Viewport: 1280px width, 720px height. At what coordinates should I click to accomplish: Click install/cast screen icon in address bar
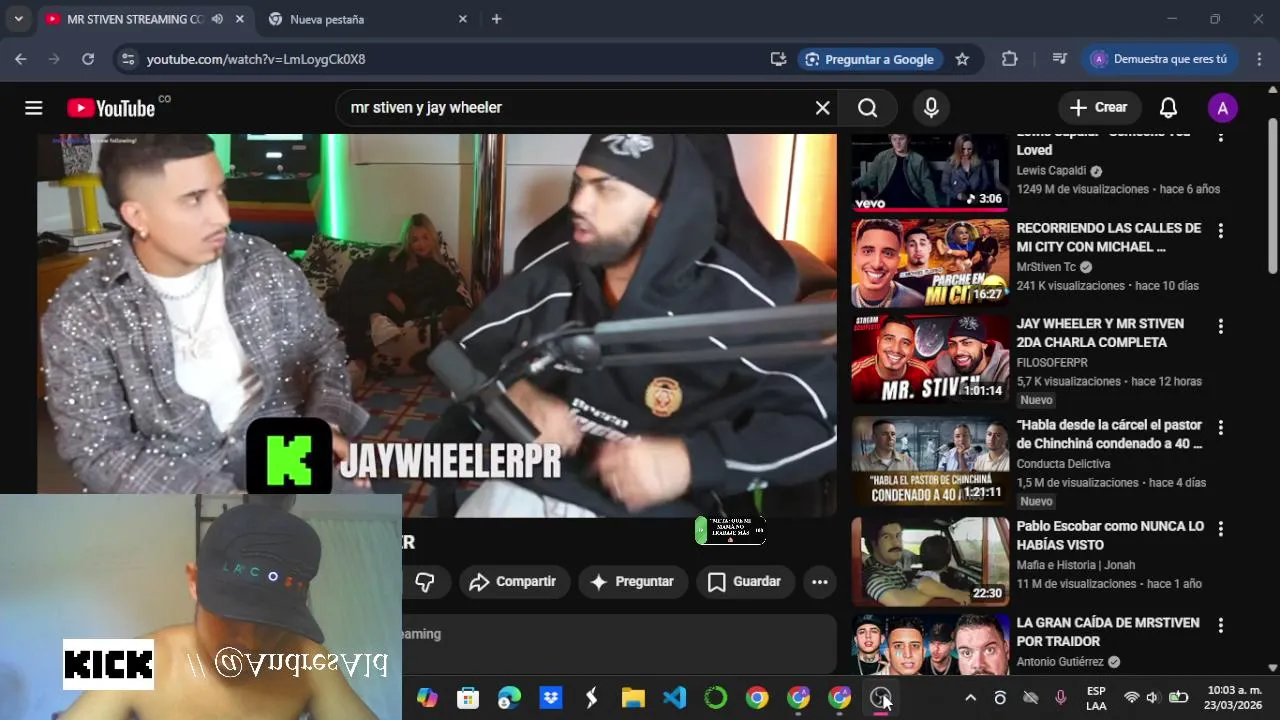pos(778,59)
